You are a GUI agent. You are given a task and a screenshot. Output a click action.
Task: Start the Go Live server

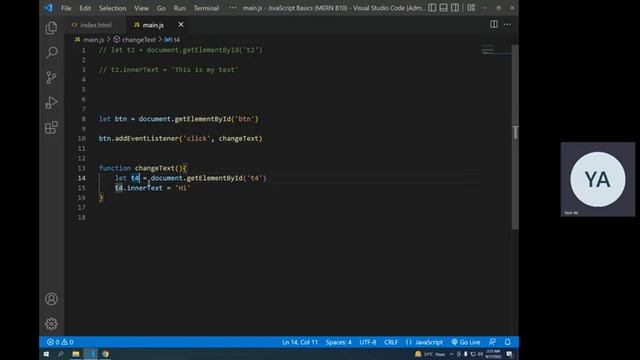[466, 342]
